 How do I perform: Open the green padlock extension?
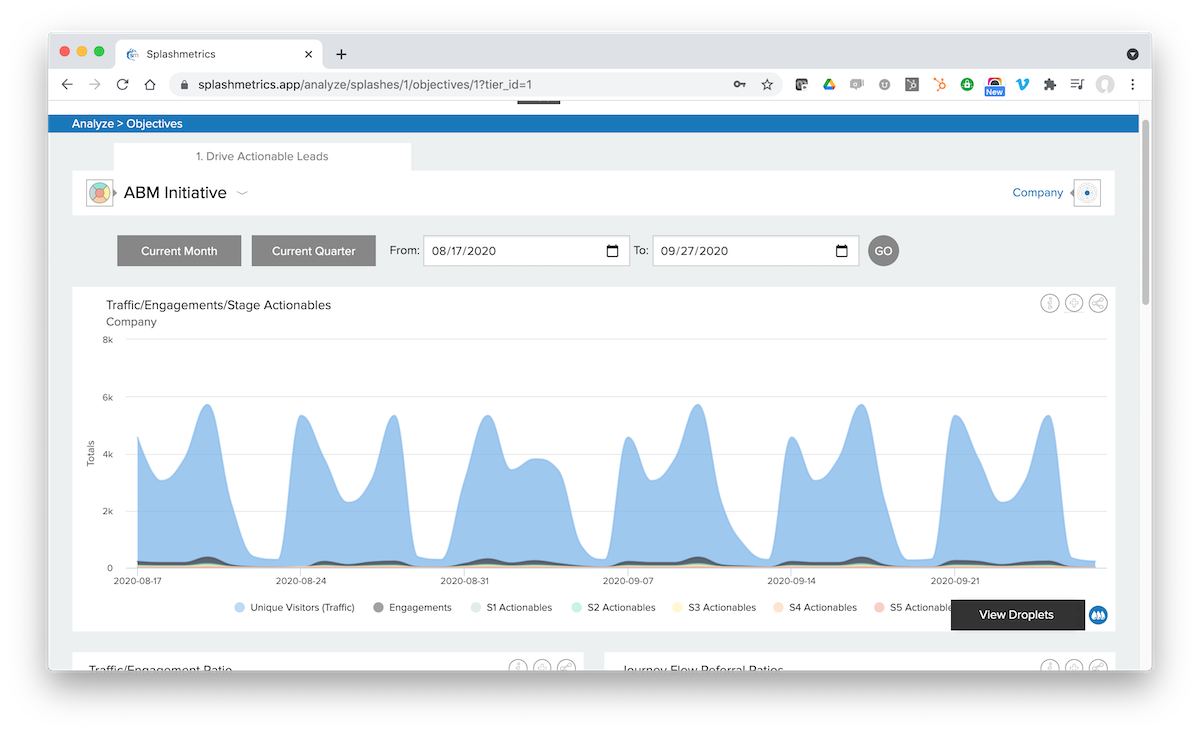click(x=967, y=85)
